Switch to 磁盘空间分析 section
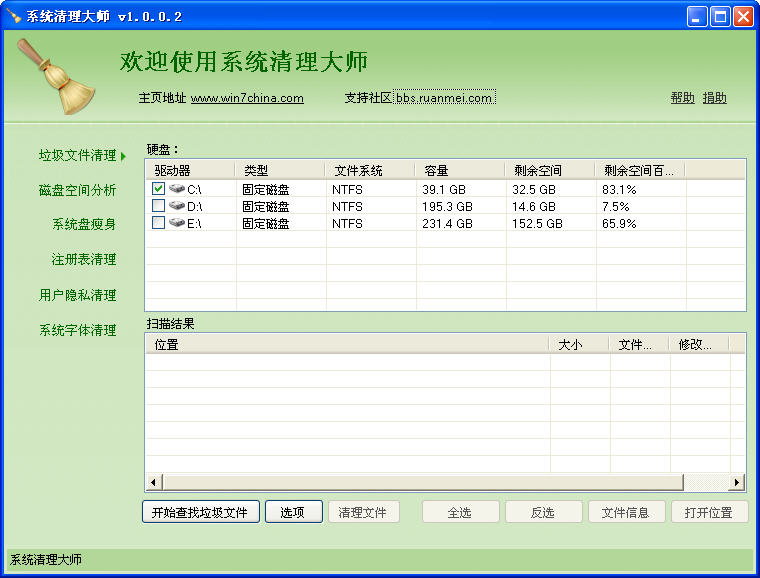Image resolution: width=760 pixels, height=578 pixels. (77, 190)
